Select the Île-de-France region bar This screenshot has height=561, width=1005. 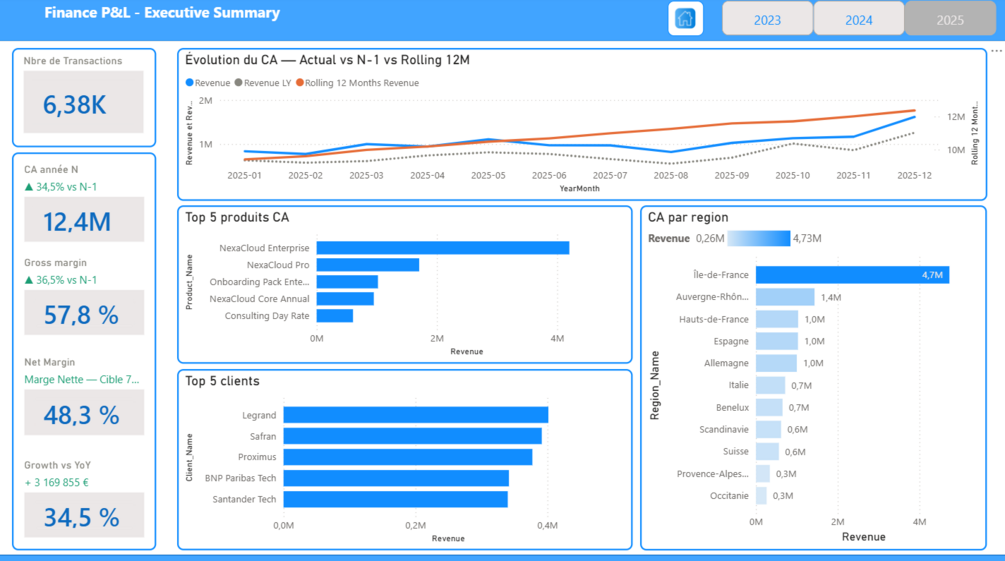pyautogui.click(x=852, y=275)
